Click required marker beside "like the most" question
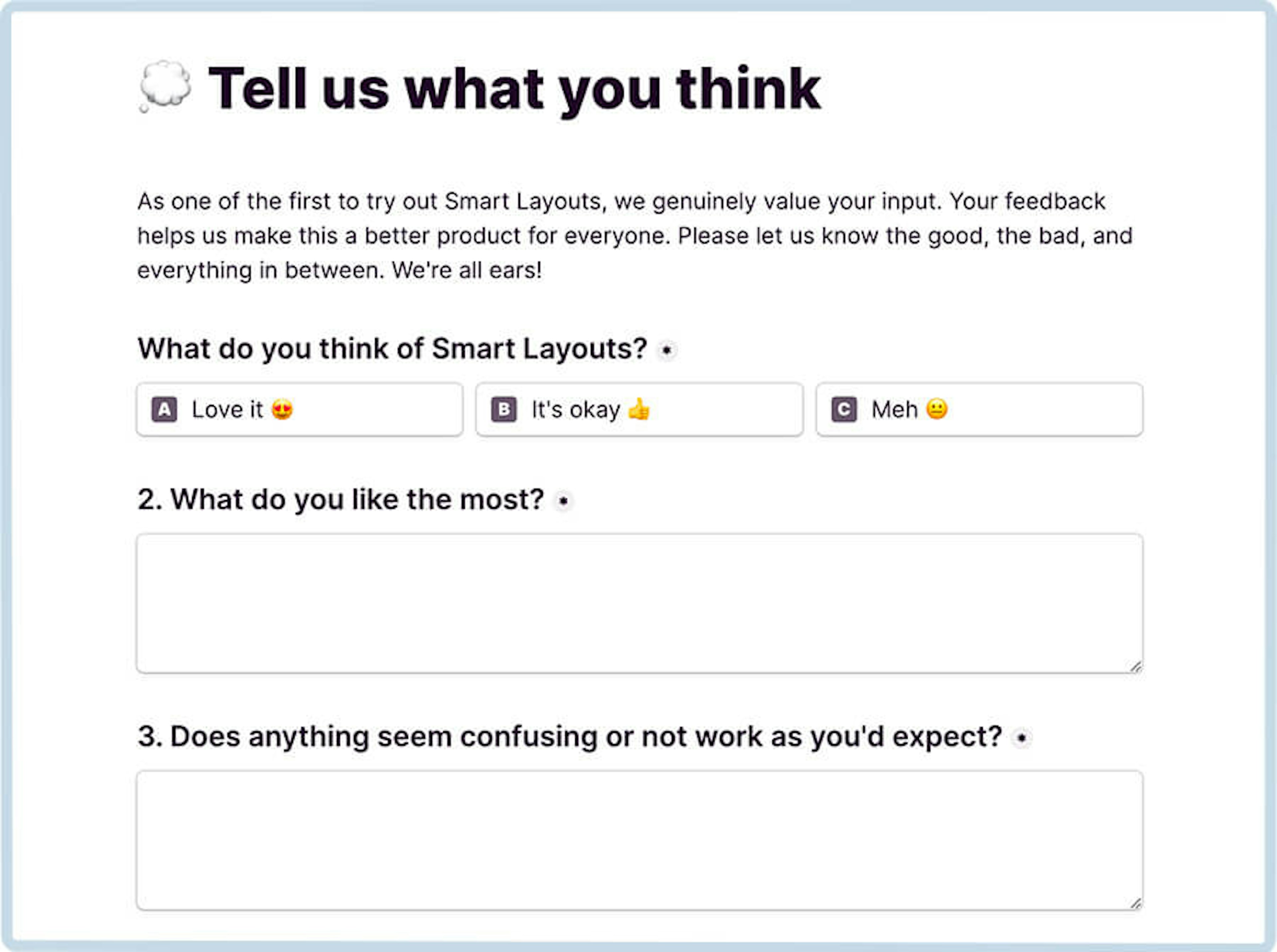The width and height of the screenshot is (1277, 952). click(x=564, y=501)
